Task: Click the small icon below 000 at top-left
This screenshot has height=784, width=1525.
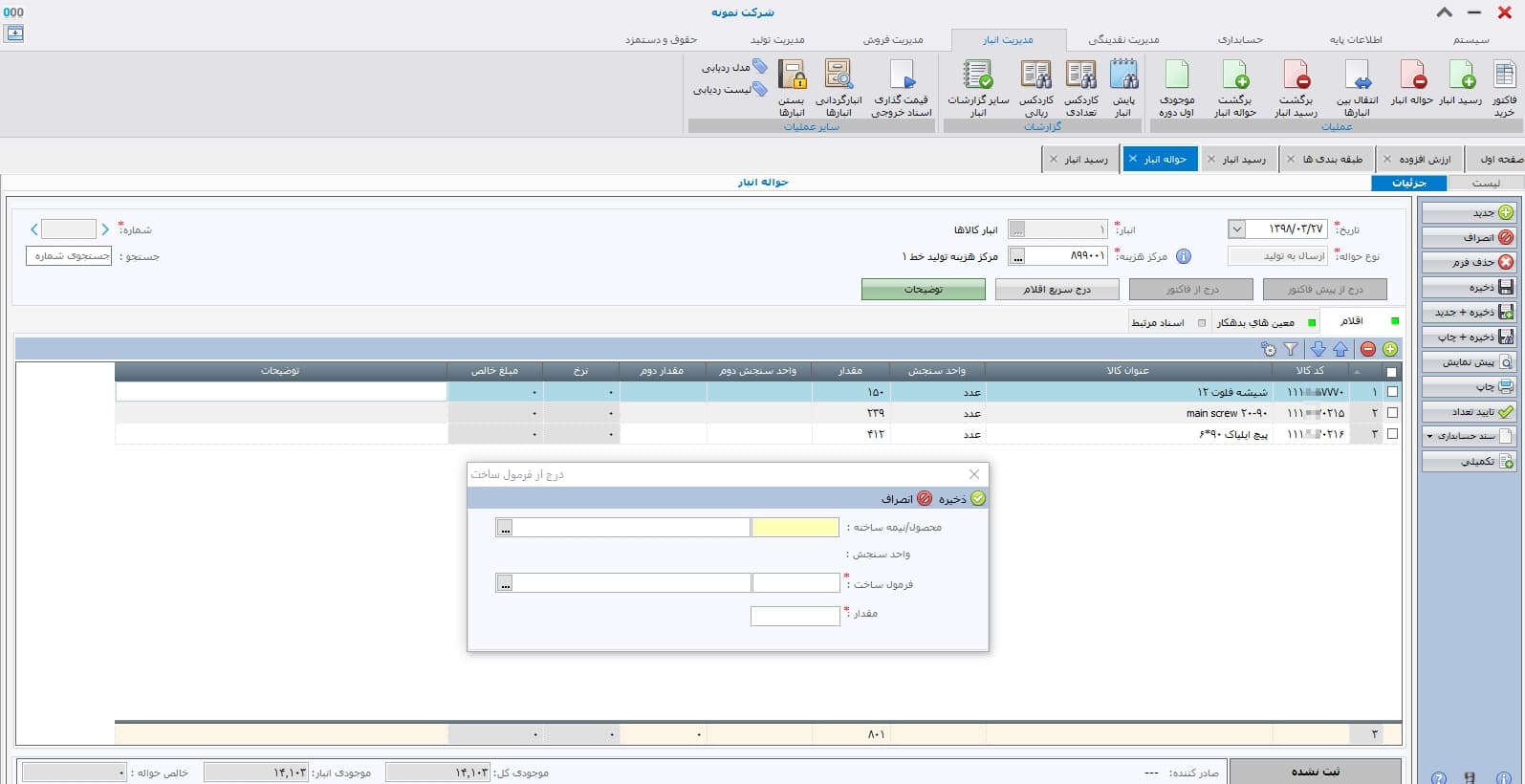Action: pos(14,33)
